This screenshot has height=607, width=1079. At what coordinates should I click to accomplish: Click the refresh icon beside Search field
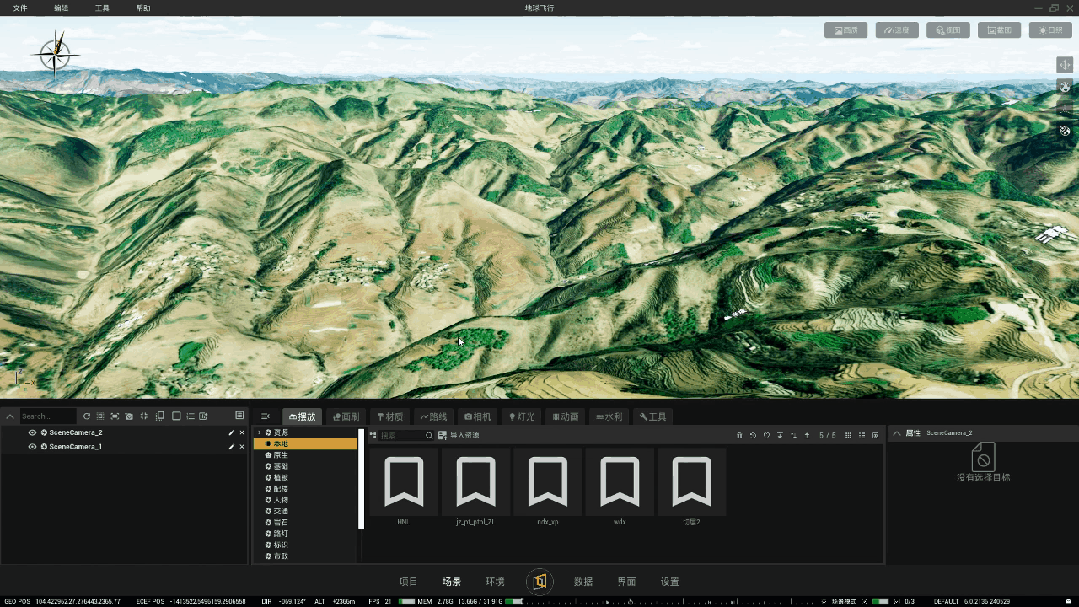(x=87, y=416)
